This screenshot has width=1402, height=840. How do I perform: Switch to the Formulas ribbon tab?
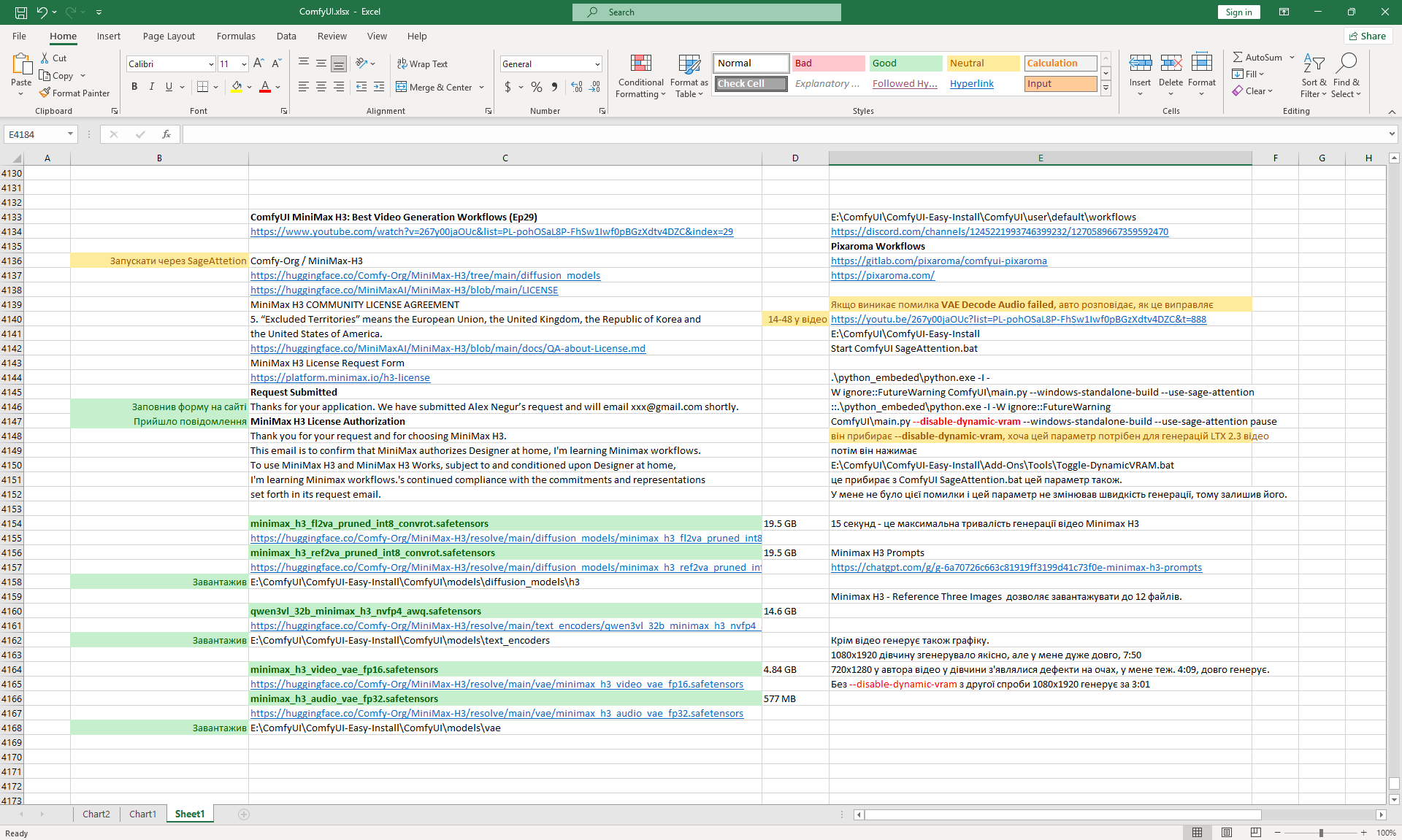coord(236,36)
